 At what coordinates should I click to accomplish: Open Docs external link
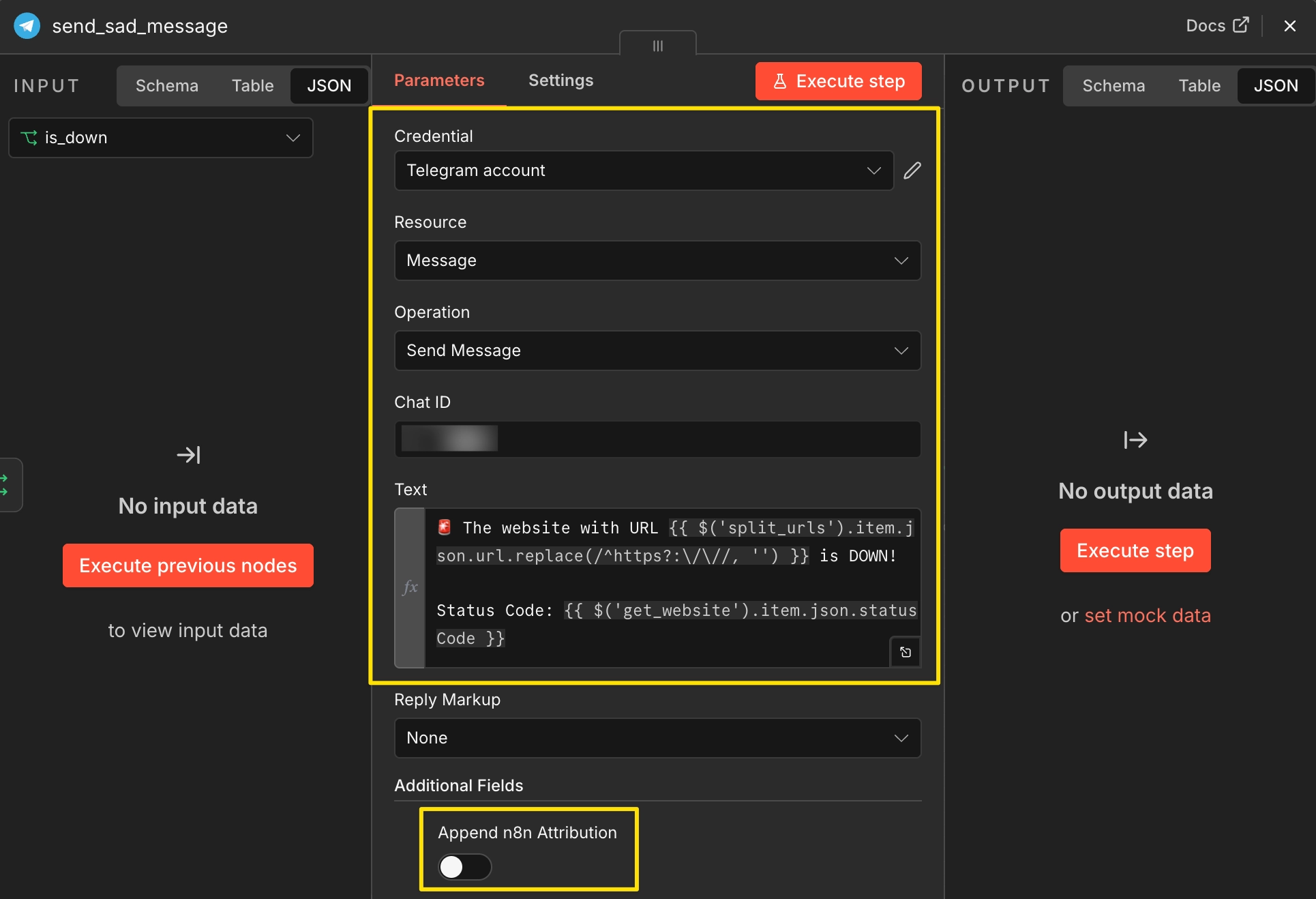(x=1217, y=25)
